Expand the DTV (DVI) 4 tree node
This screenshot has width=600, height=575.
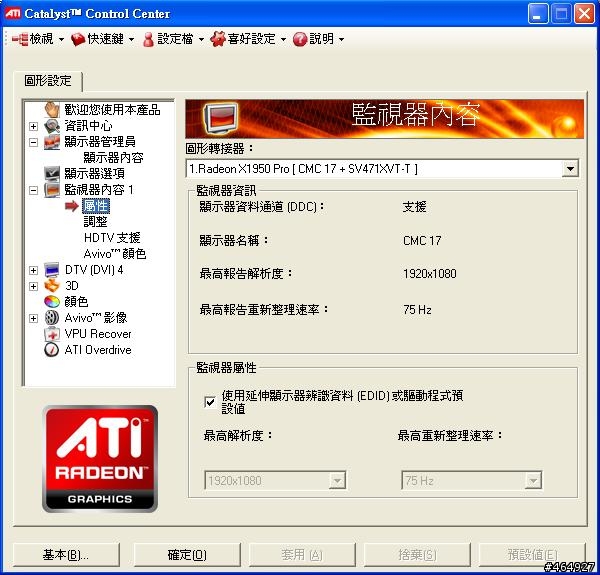(34, 270)
